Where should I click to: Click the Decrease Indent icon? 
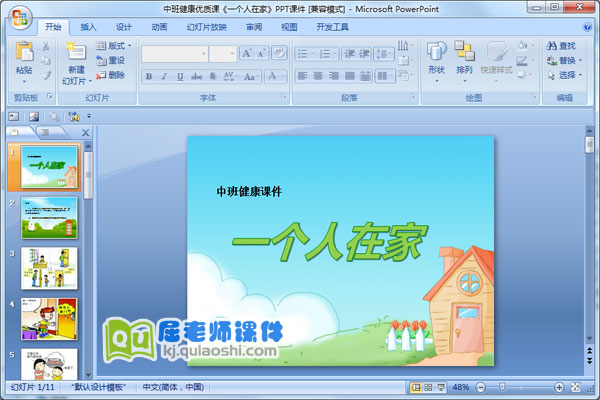(349, 54)
